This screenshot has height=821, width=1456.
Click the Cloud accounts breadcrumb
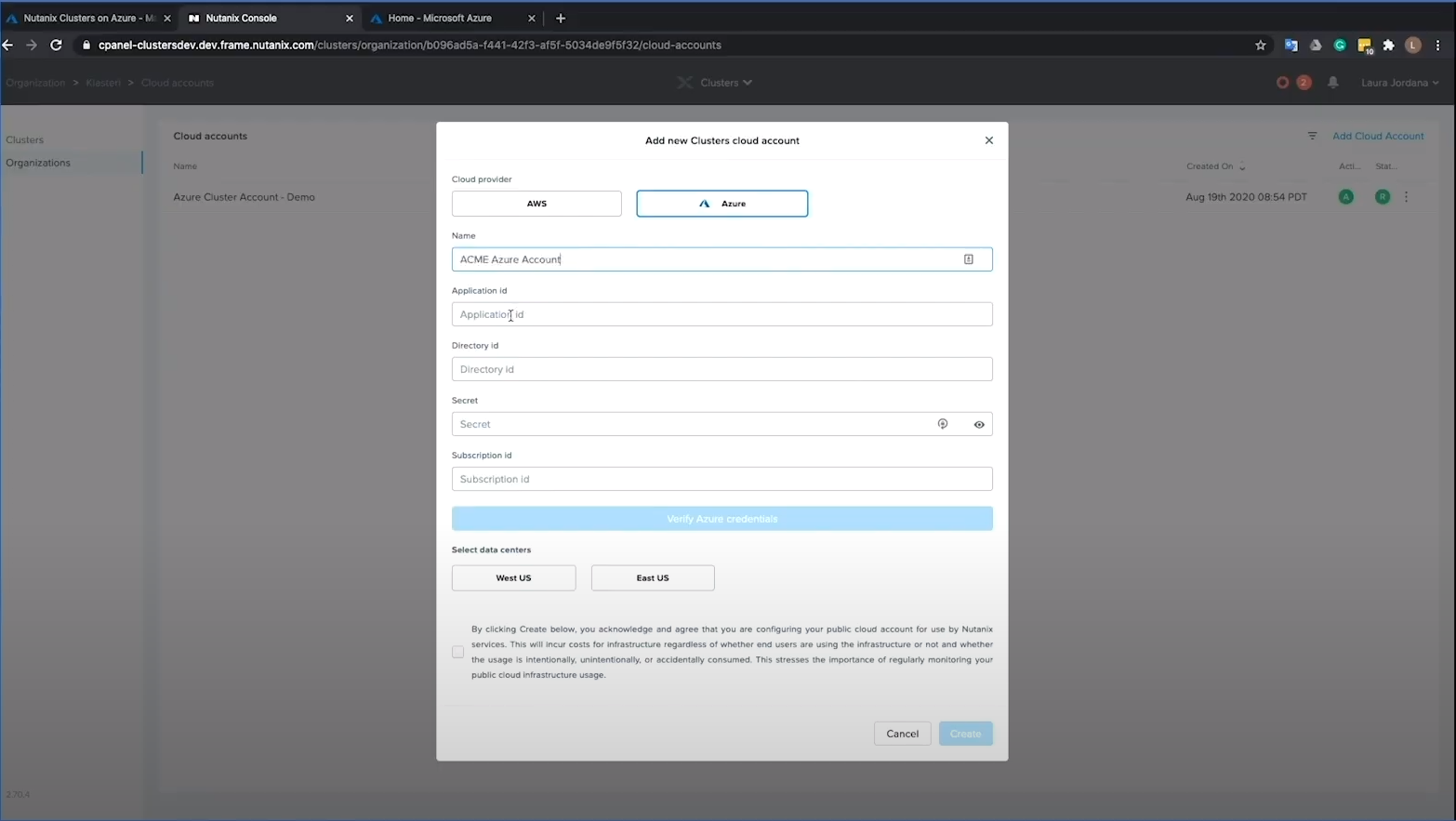click(x=178, y=83)
